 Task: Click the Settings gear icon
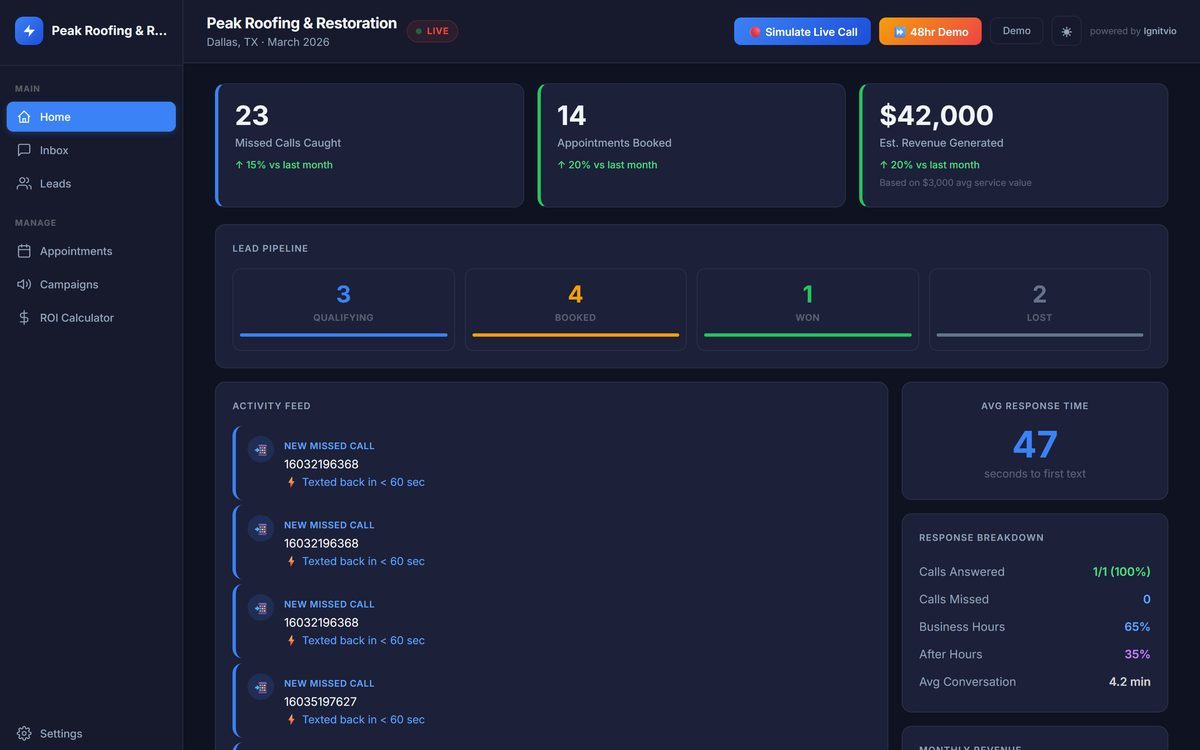click(x=24, y=734)
